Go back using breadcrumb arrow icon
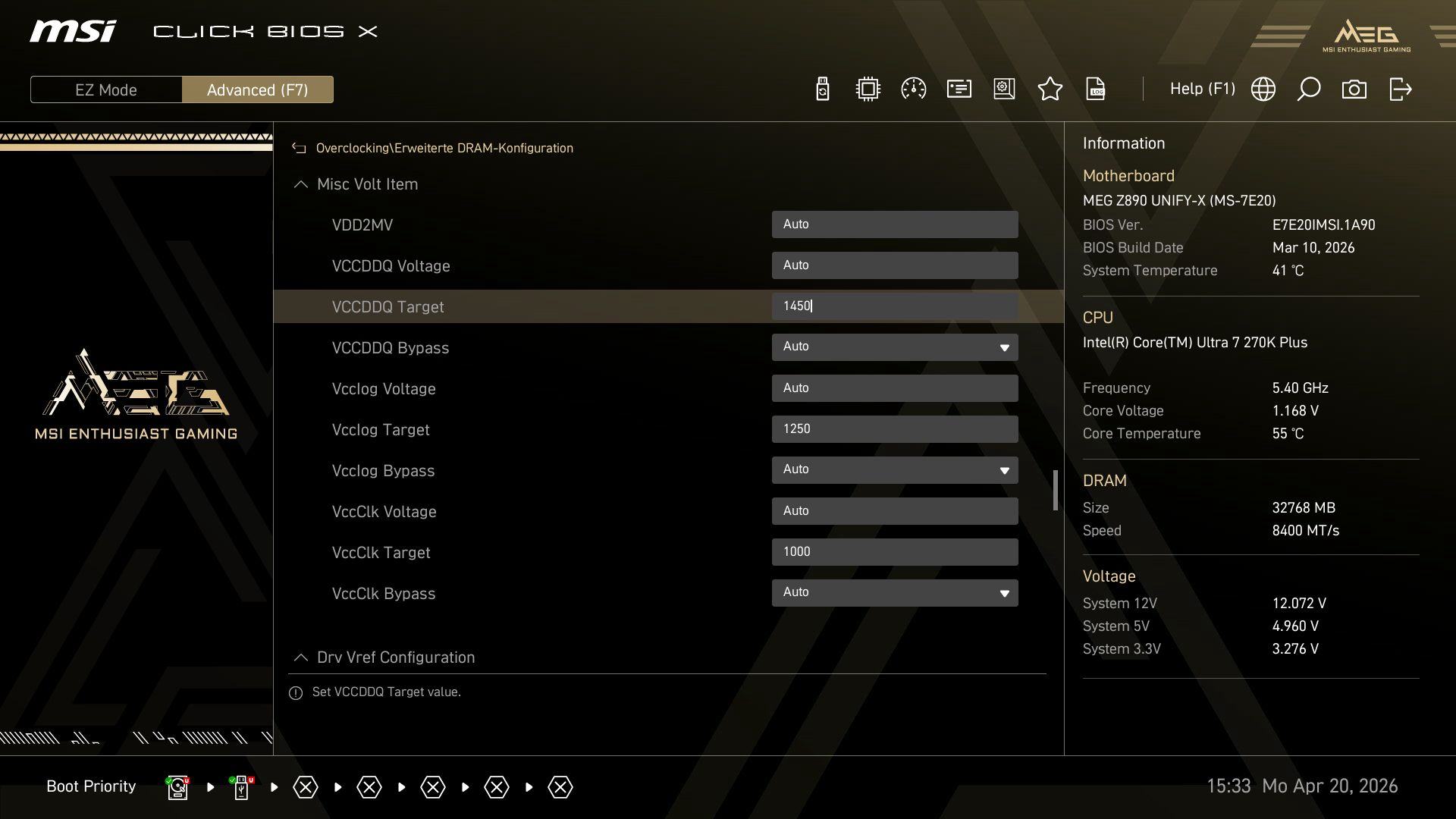The height and width of the screenshot is (819, 1456). (299, 149)
